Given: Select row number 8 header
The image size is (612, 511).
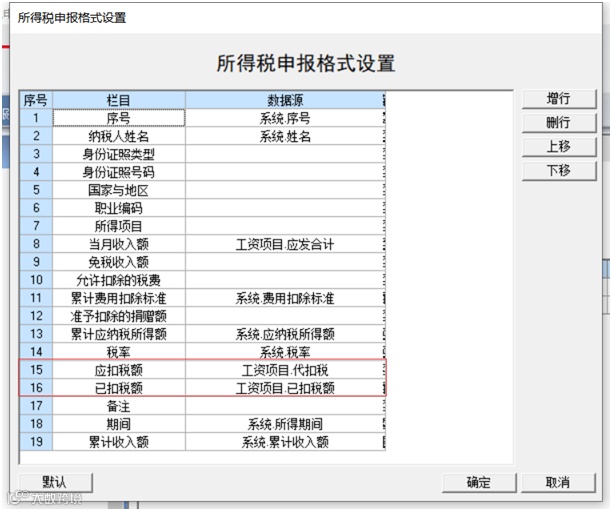Looking at the screenshot, I should tap(36, 244).
